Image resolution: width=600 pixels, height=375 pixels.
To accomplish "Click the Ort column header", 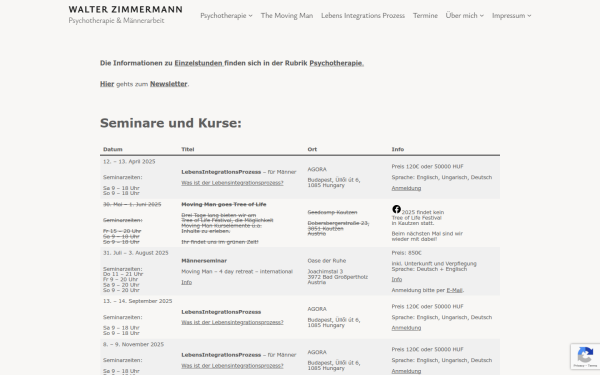I will pyautogui.click(x=312, y=149).
